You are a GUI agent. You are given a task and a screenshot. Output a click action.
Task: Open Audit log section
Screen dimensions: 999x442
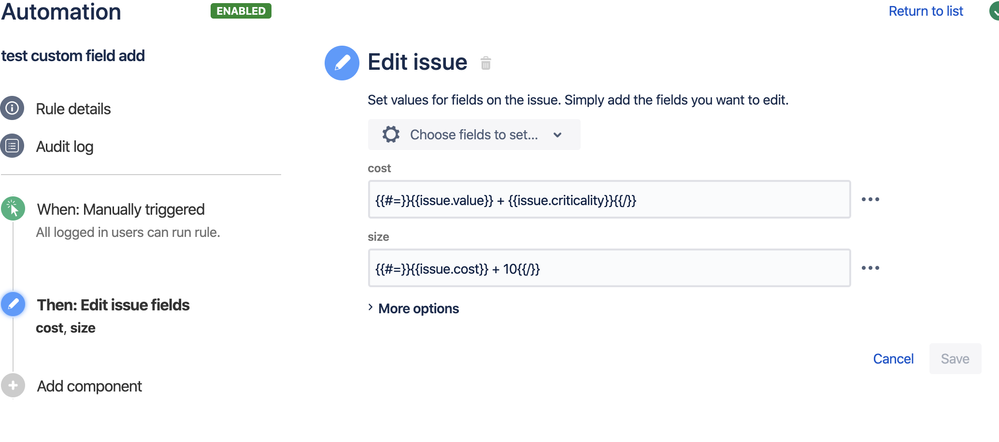coord(65,146)
